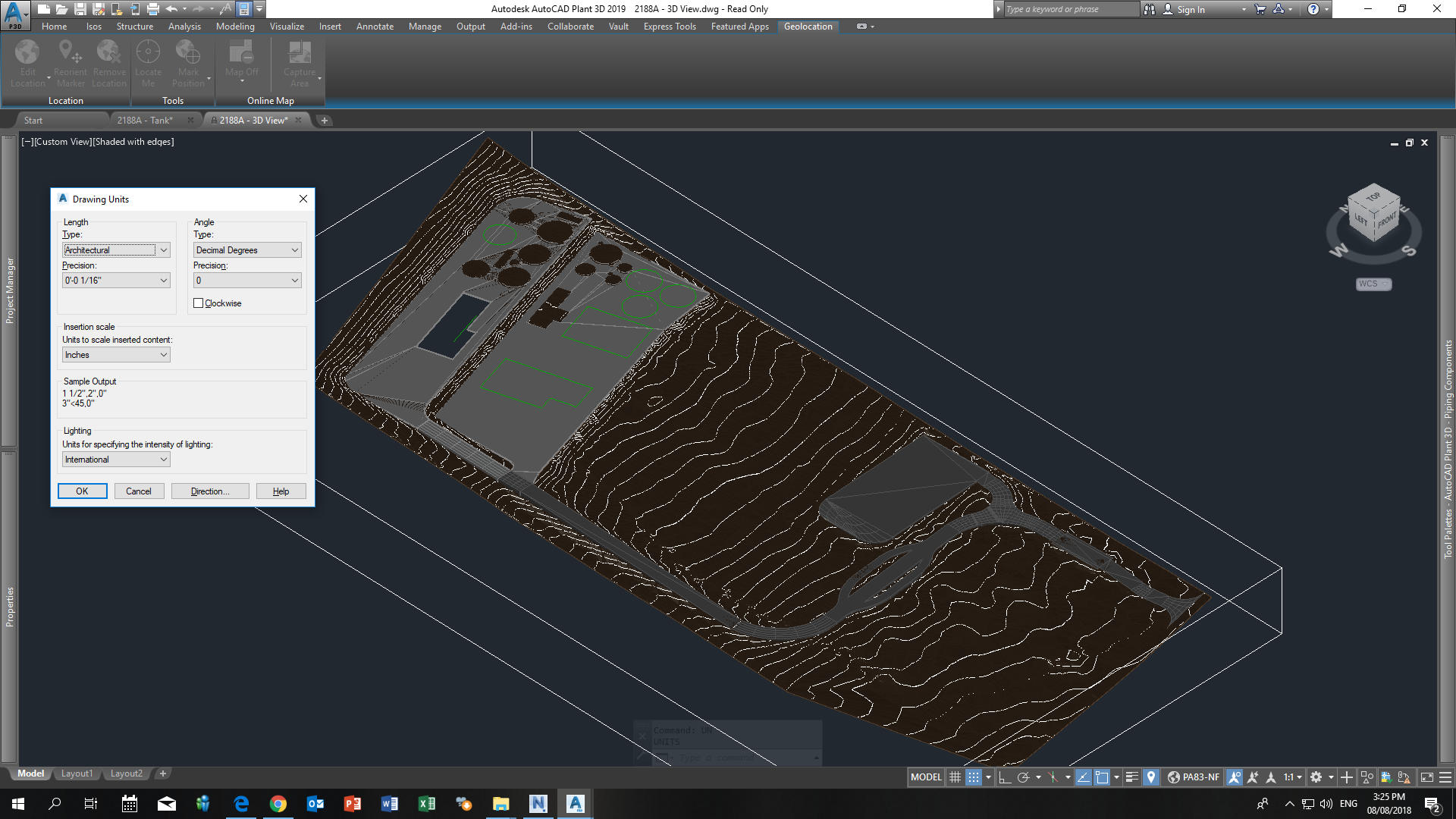Image resolution: width=1456 pixels, height=819 pixels.
Task: Open the Express Tools ribbon tab
Action: point(670,27)
